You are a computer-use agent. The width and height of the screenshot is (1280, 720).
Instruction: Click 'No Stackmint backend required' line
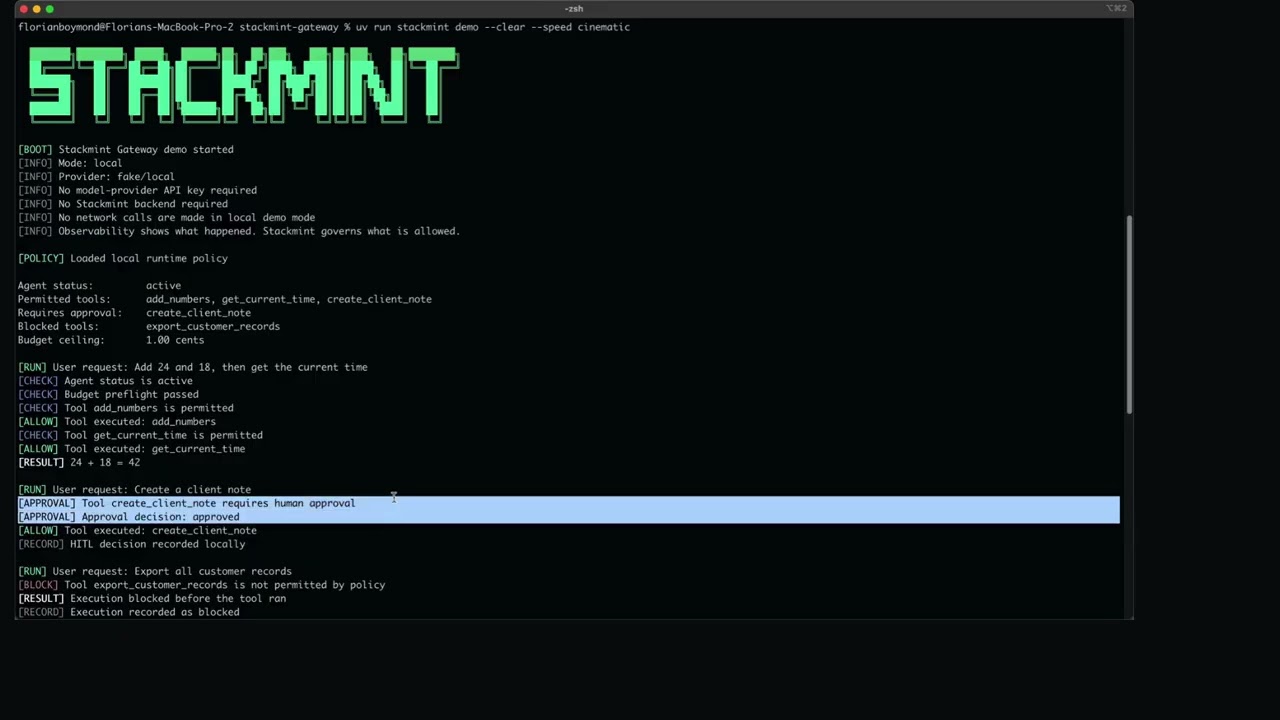[x=123, y=204]
